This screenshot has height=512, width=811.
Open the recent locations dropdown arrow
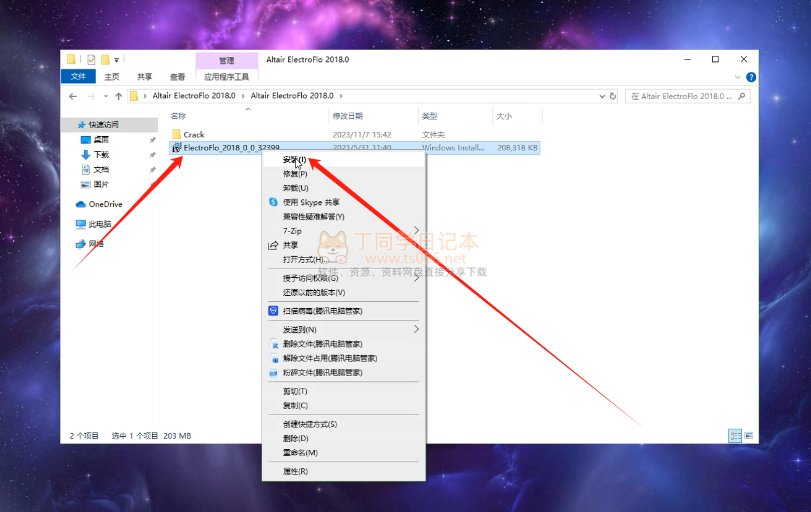pyautogui.click(x=106, y=96)
